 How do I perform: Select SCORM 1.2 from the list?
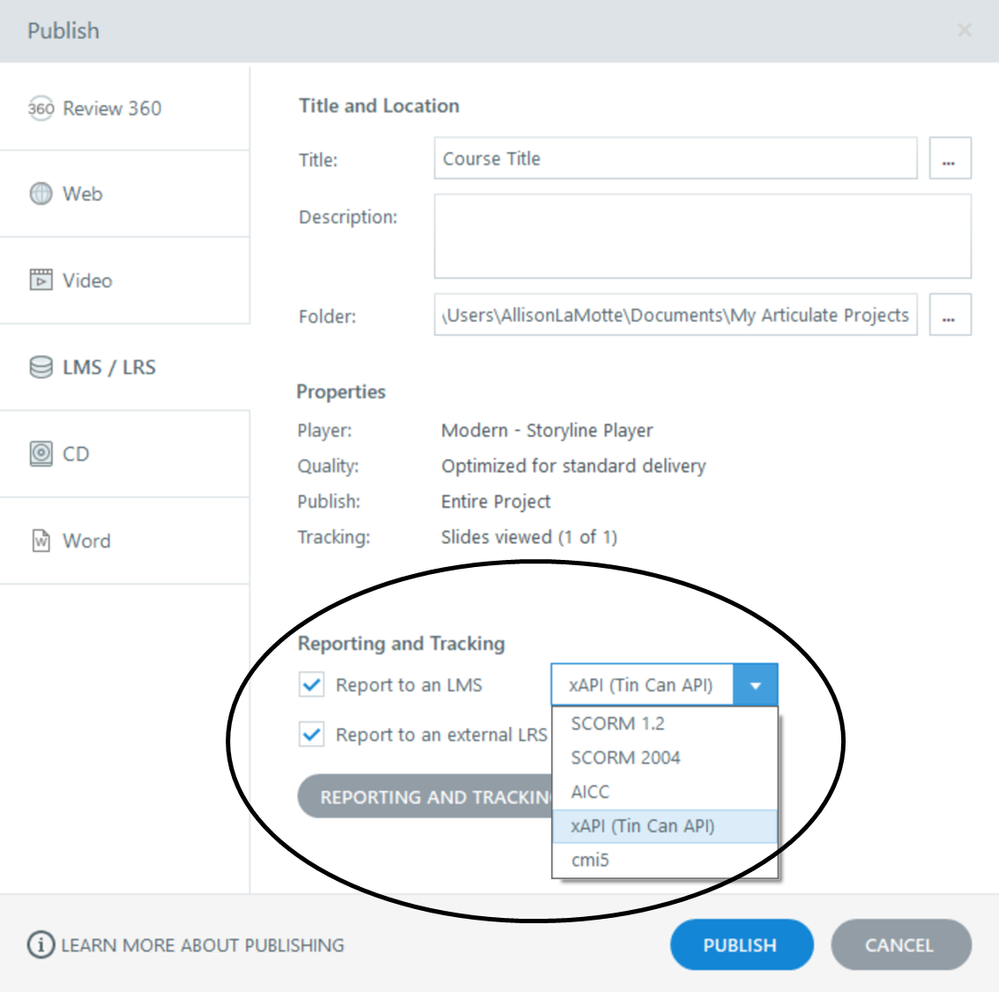pos(617,723)
